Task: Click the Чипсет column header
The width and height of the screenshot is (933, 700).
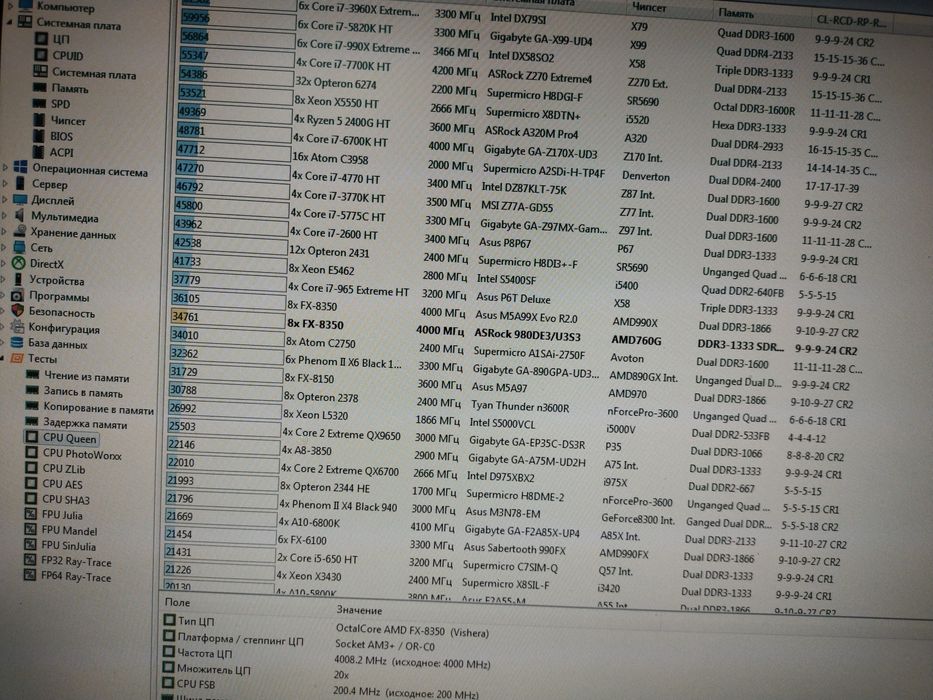Action: pos(649,7)
